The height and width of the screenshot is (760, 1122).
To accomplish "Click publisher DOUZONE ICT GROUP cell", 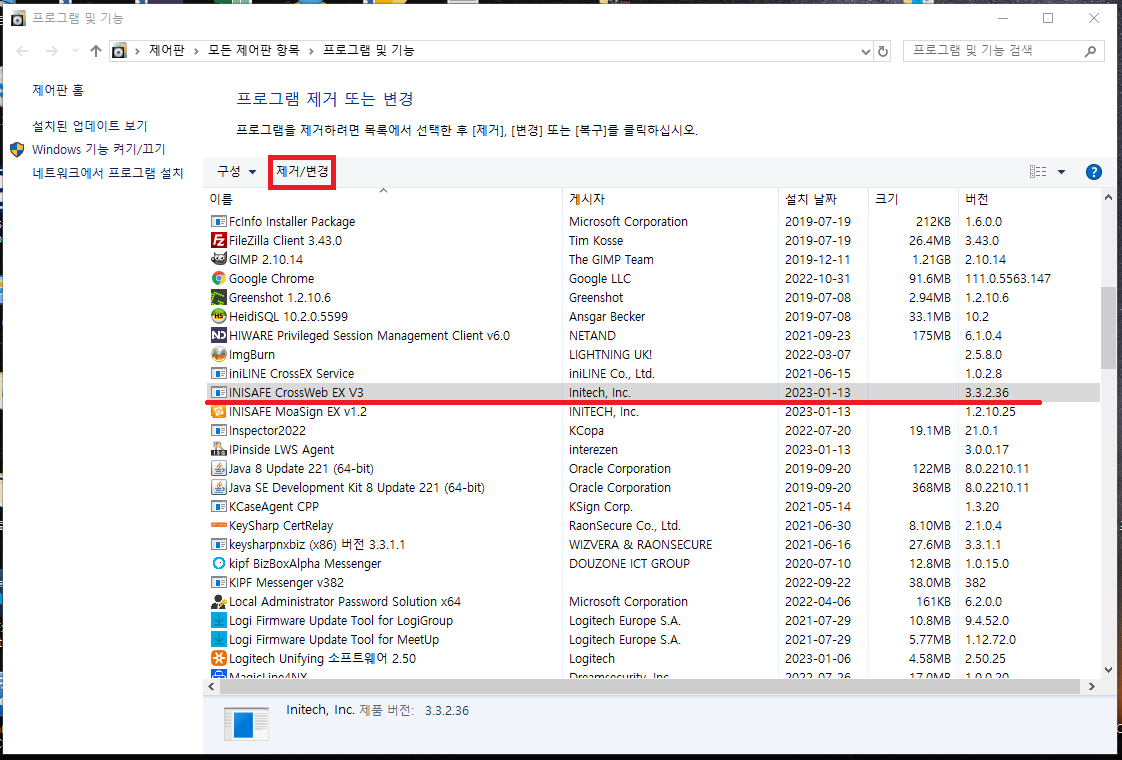I will point(629,564).
